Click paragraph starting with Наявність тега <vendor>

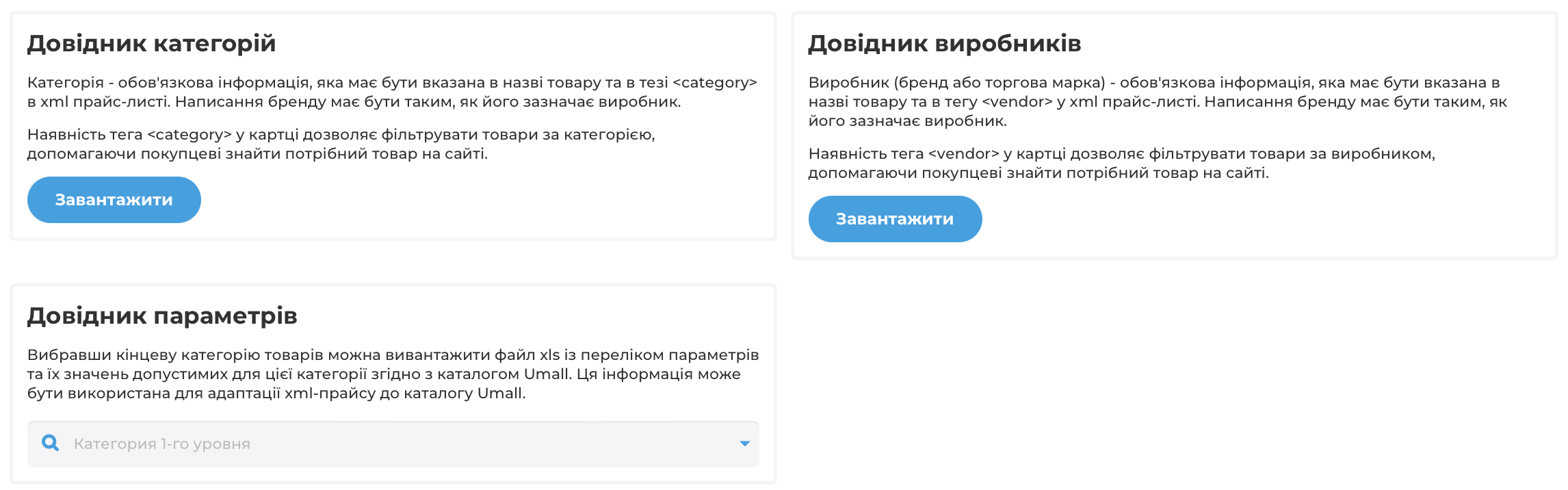tap(1122, 163)
